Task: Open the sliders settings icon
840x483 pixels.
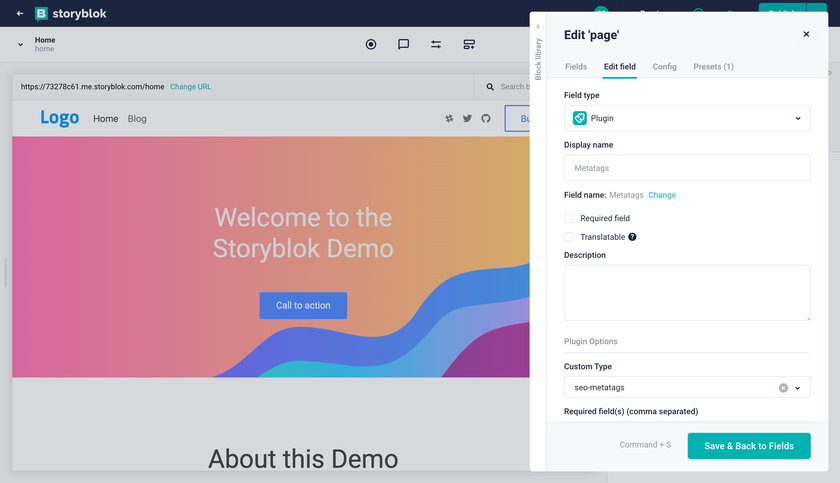Action: tap(436, 44)
